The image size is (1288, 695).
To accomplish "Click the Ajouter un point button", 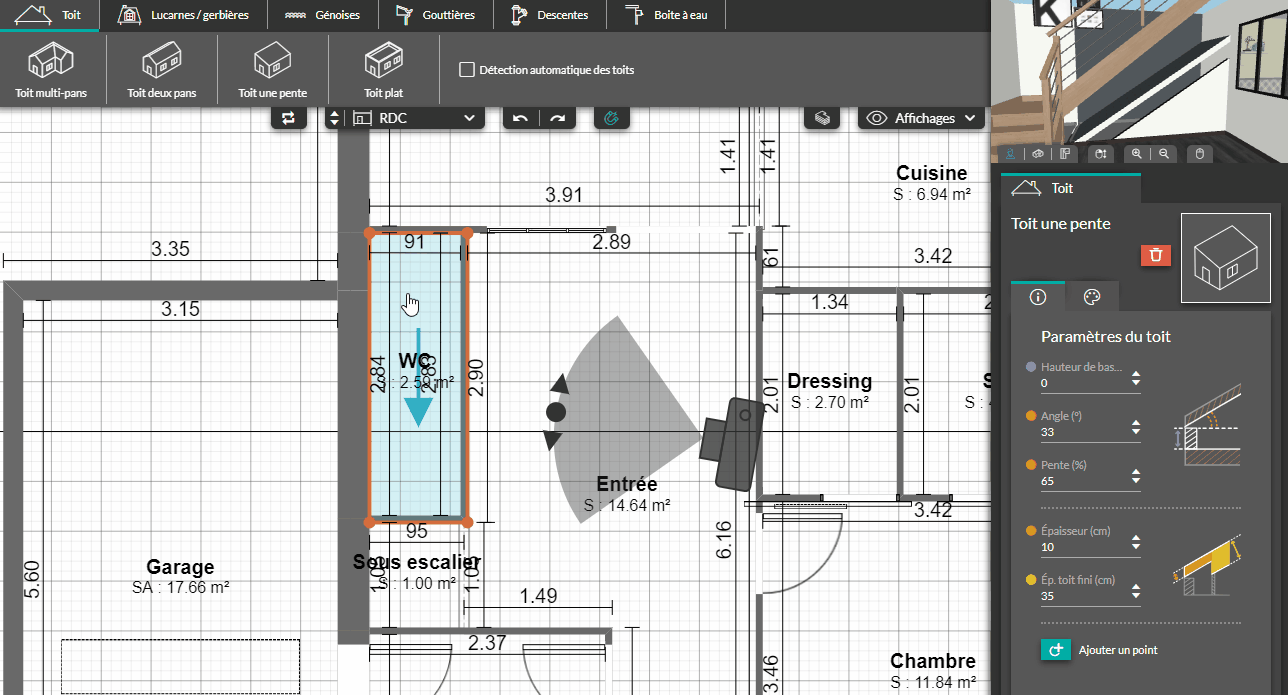I will [1100, 650].
